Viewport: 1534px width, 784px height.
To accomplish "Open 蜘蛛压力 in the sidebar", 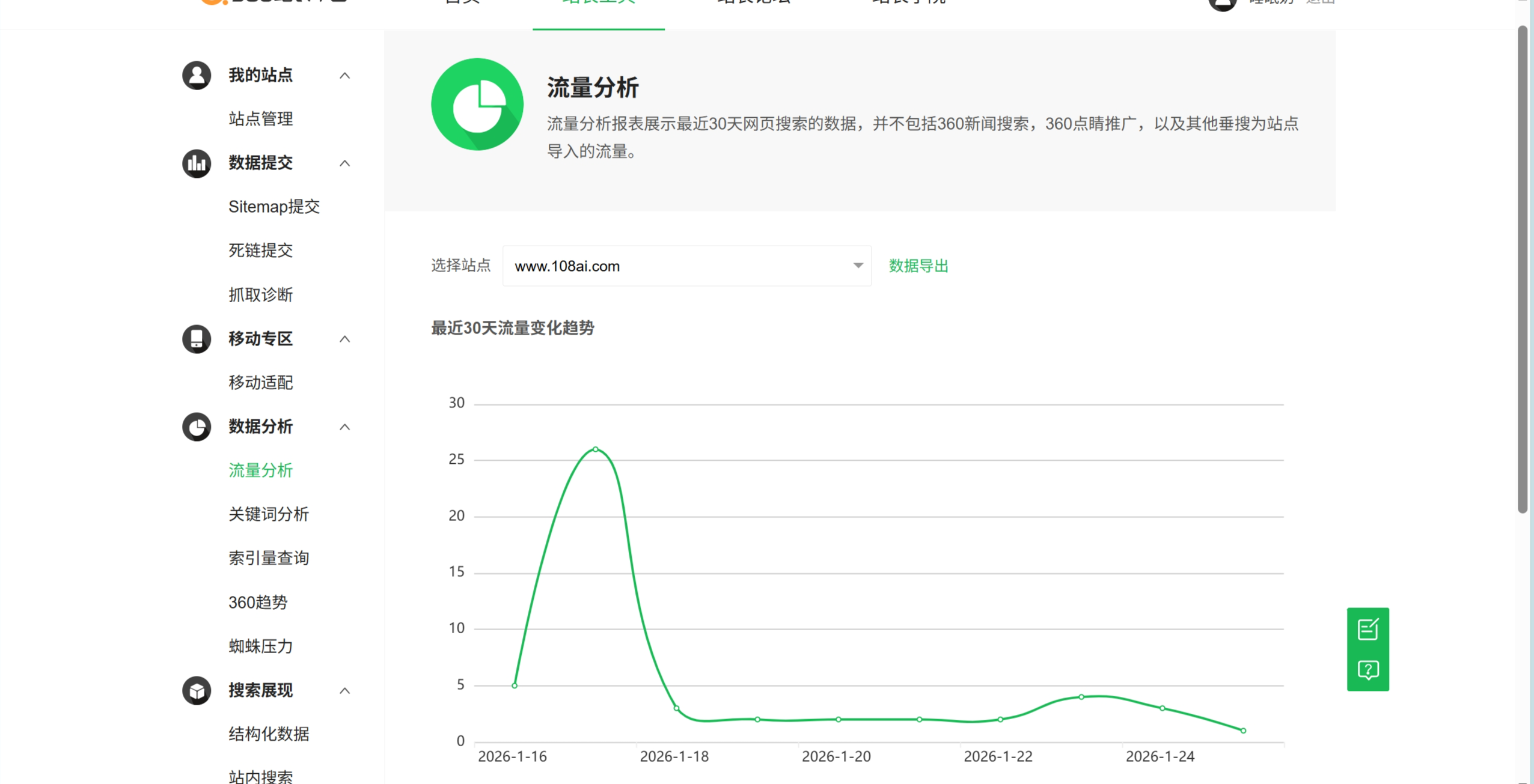I will tap(261, 646).
